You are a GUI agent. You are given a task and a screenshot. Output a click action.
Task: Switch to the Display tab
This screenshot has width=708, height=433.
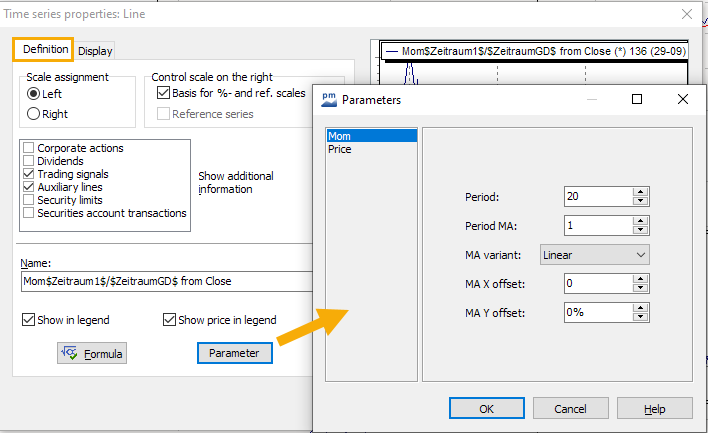95,51
